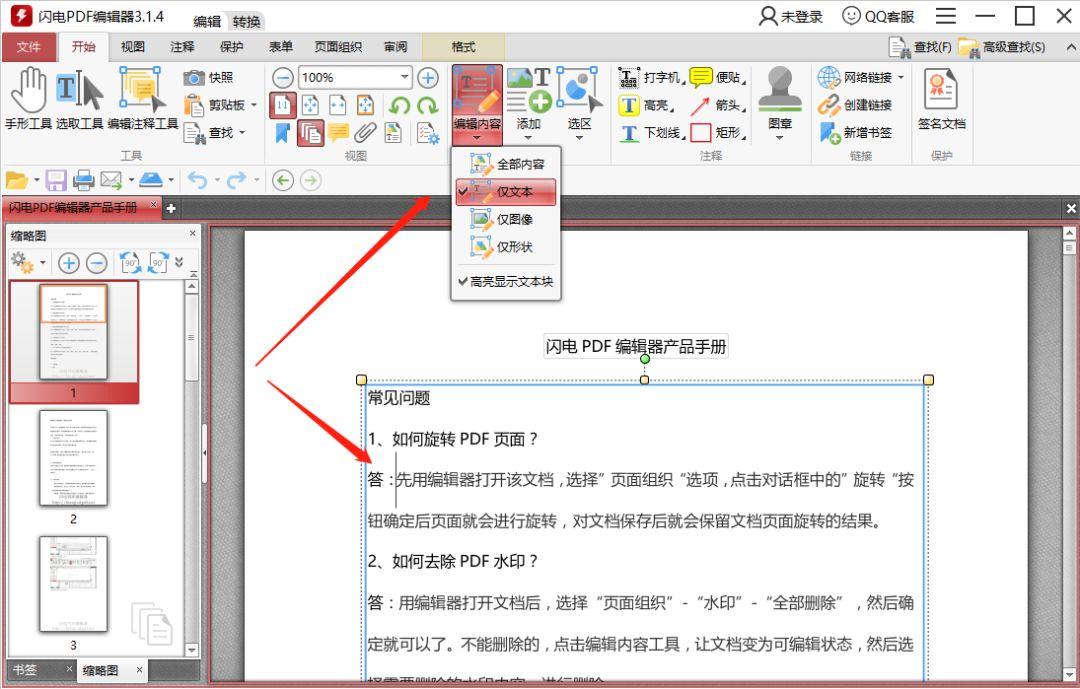Expand the 查找 dropdown in tools group
Screen dimensions: 1080x689
coord(242,133)
